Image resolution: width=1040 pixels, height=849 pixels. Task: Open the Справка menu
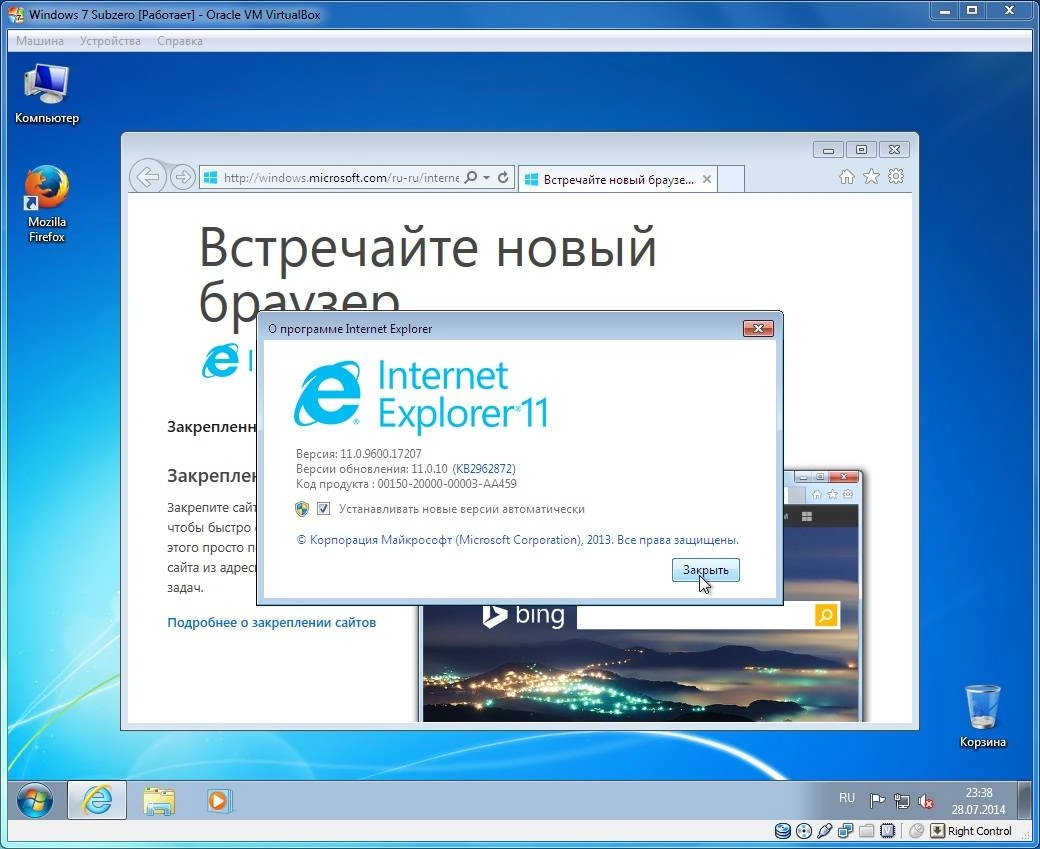(x=180, y=41)
